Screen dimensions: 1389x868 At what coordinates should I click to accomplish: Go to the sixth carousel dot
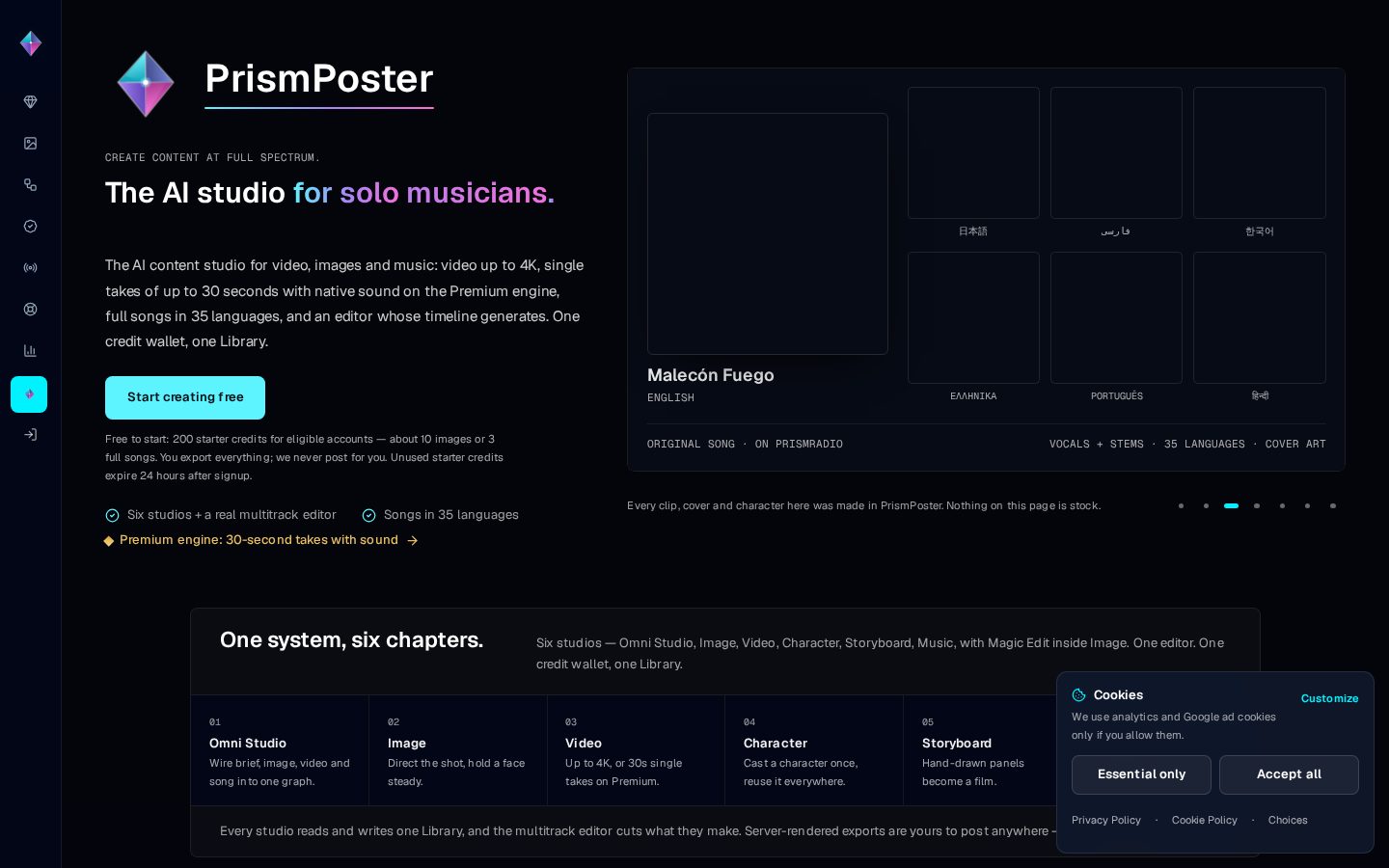point(1307,505)
